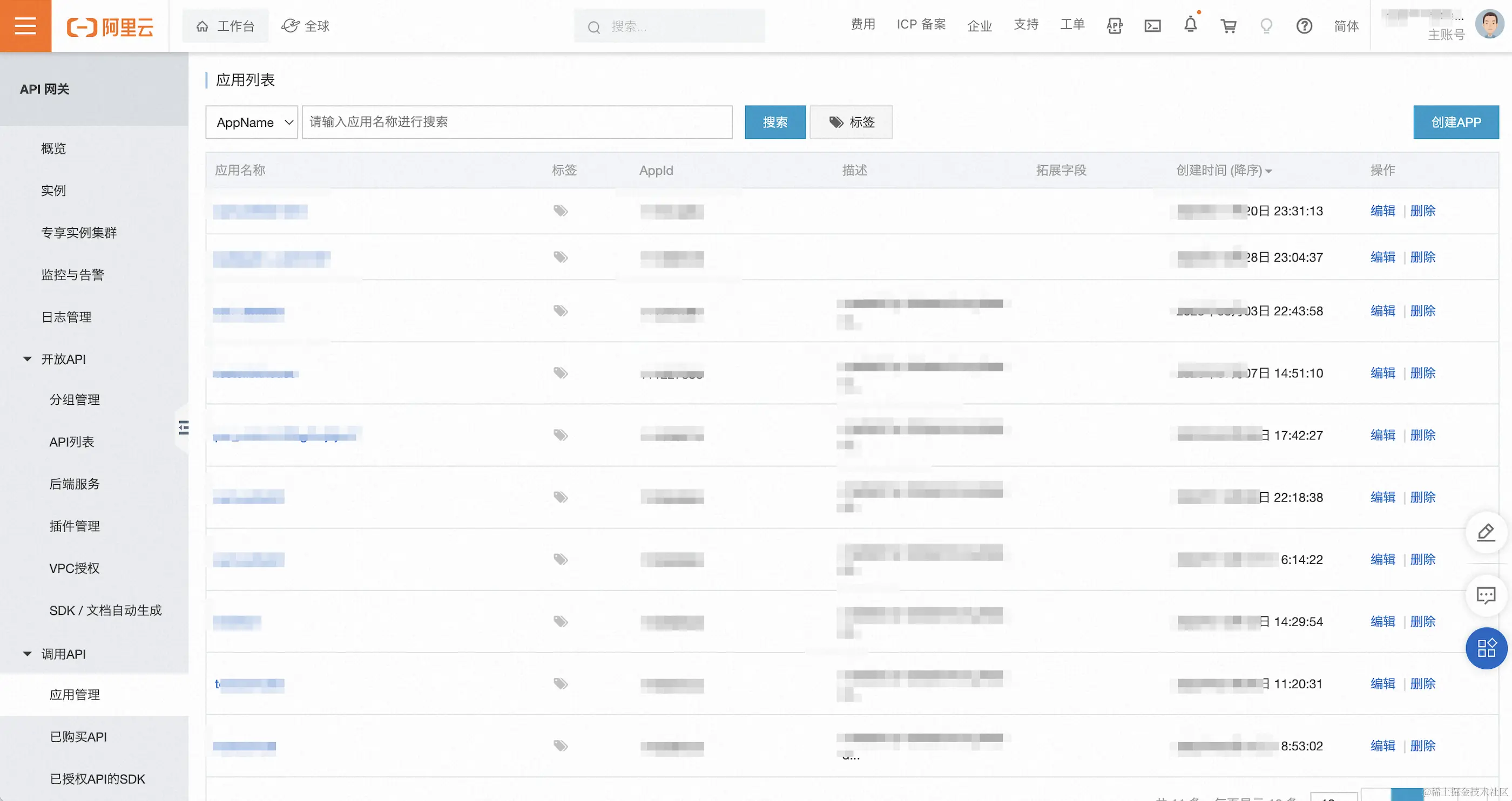The width and height of the screenshot is (1512, 801).
Task: Click tag icon in row created 8:53:02
Action: pyautogui.click(x=561, y=746)
